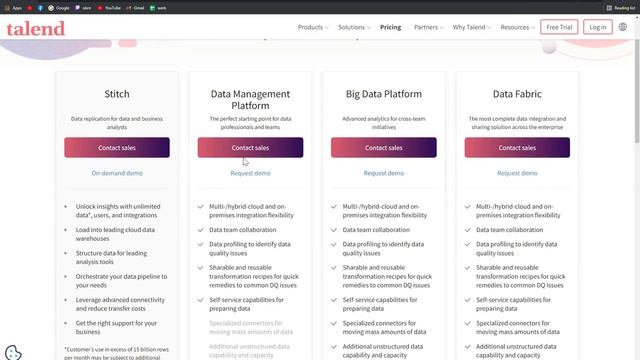This screenshot has height=360, width=640.
Task: Request demo for Big Data Platform
Action: click(x=384, y=173)
